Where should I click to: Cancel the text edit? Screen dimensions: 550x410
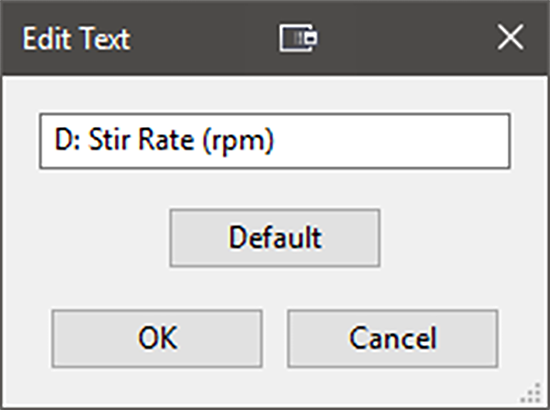click(x=393, y=338)
